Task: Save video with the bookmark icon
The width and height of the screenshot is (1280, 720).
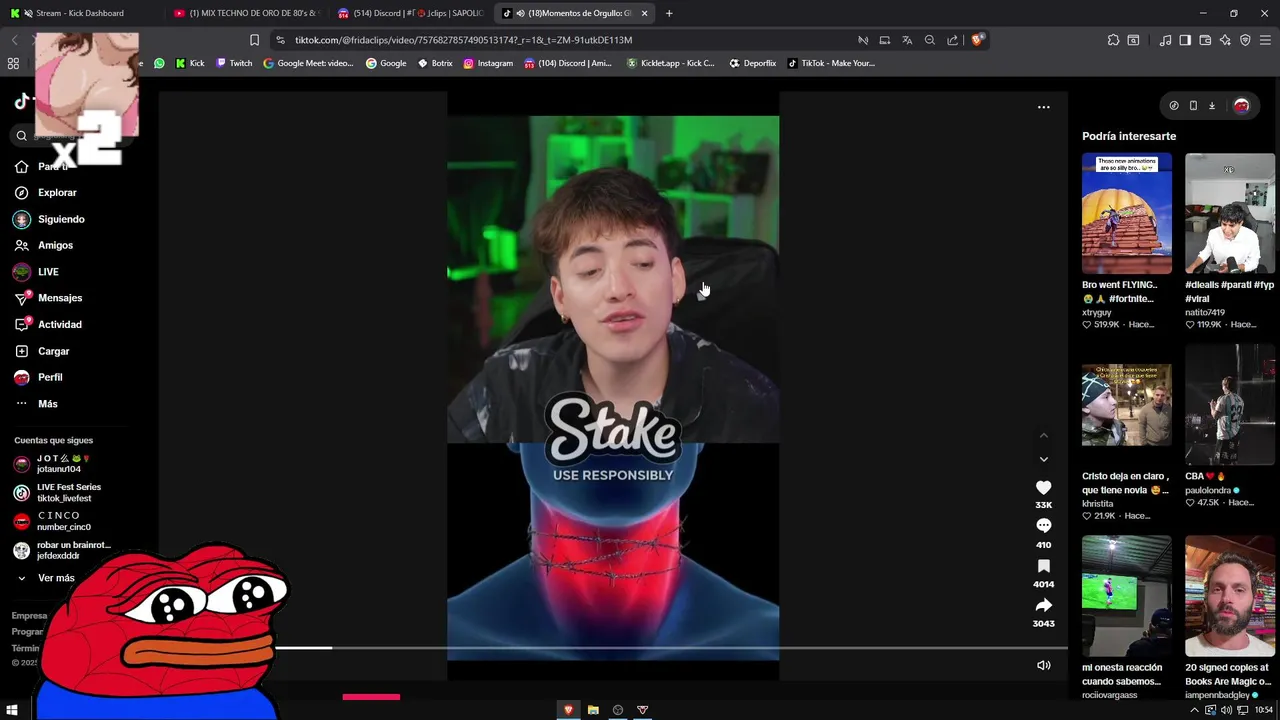Action: tap(1043, 566)
